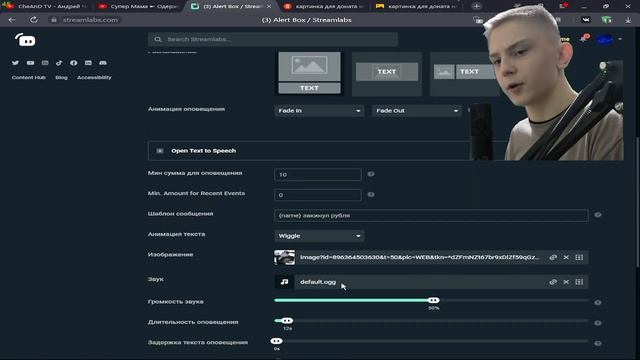Screen dimensions: 640x360
Task: Click the music note icon
Action: [x=284, y=282]
